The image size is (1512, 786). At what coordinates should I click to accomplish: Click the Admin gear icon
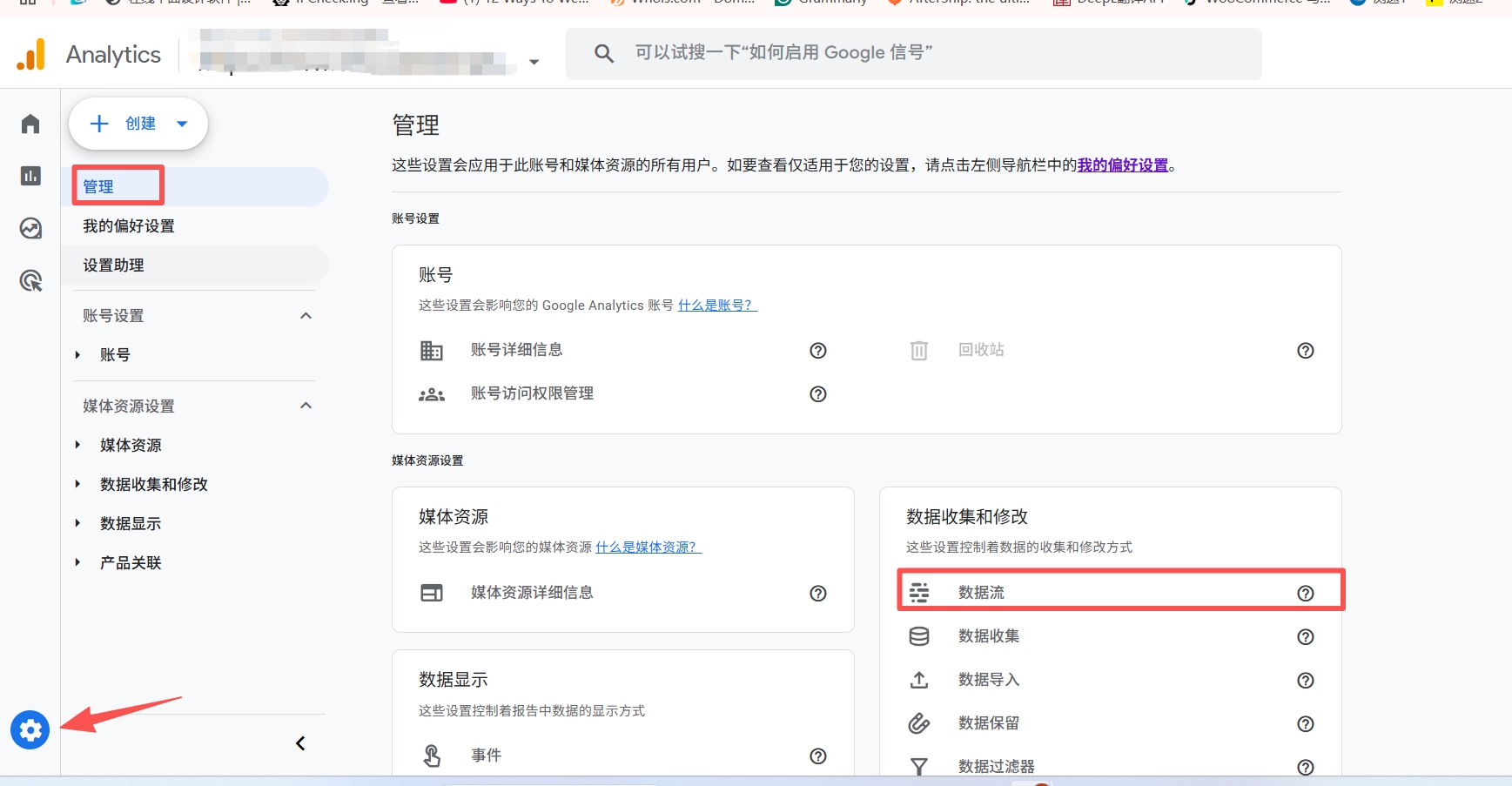[30, 729]
